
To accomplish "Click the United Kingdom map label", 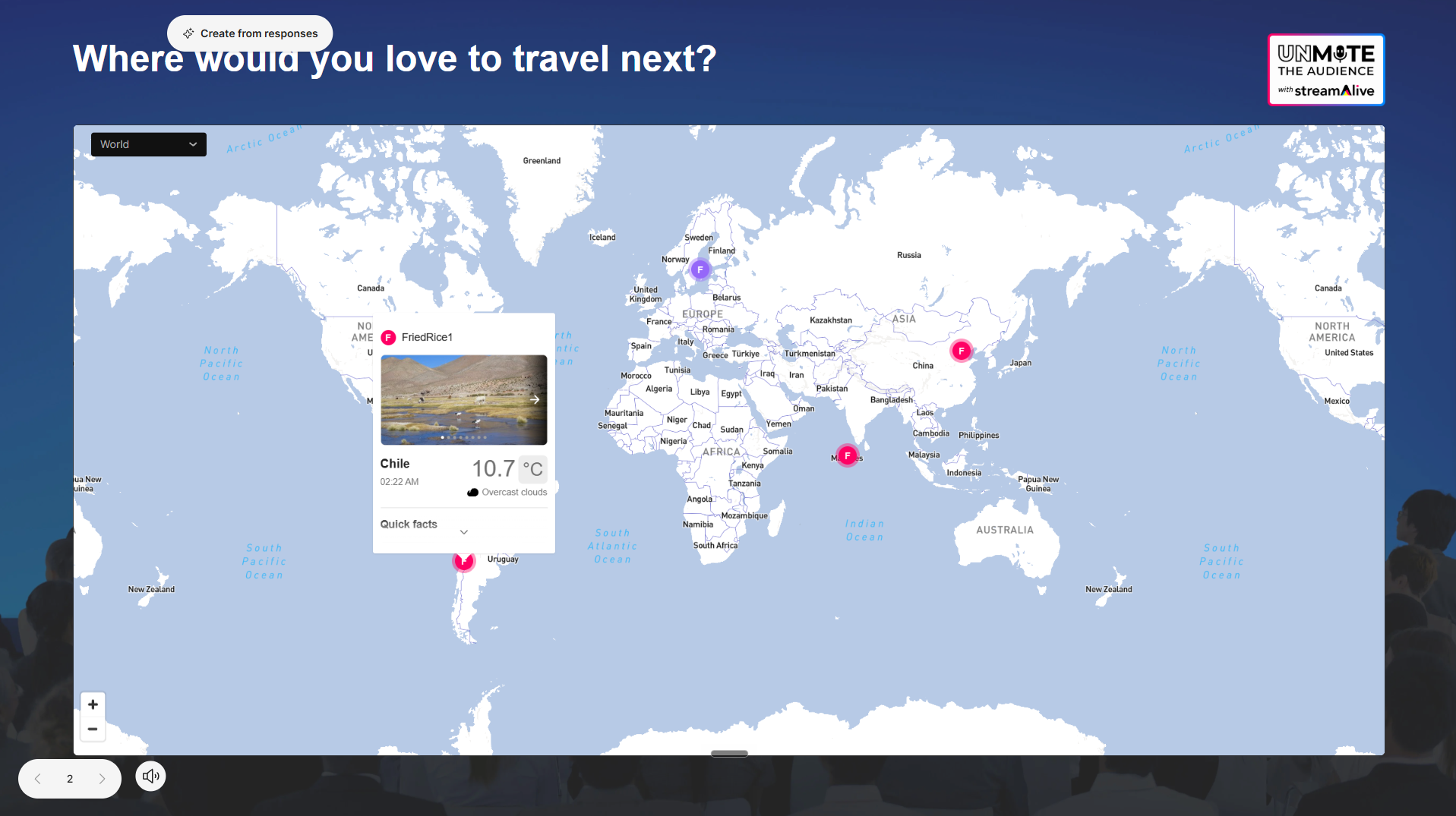I will click(646, 295).
